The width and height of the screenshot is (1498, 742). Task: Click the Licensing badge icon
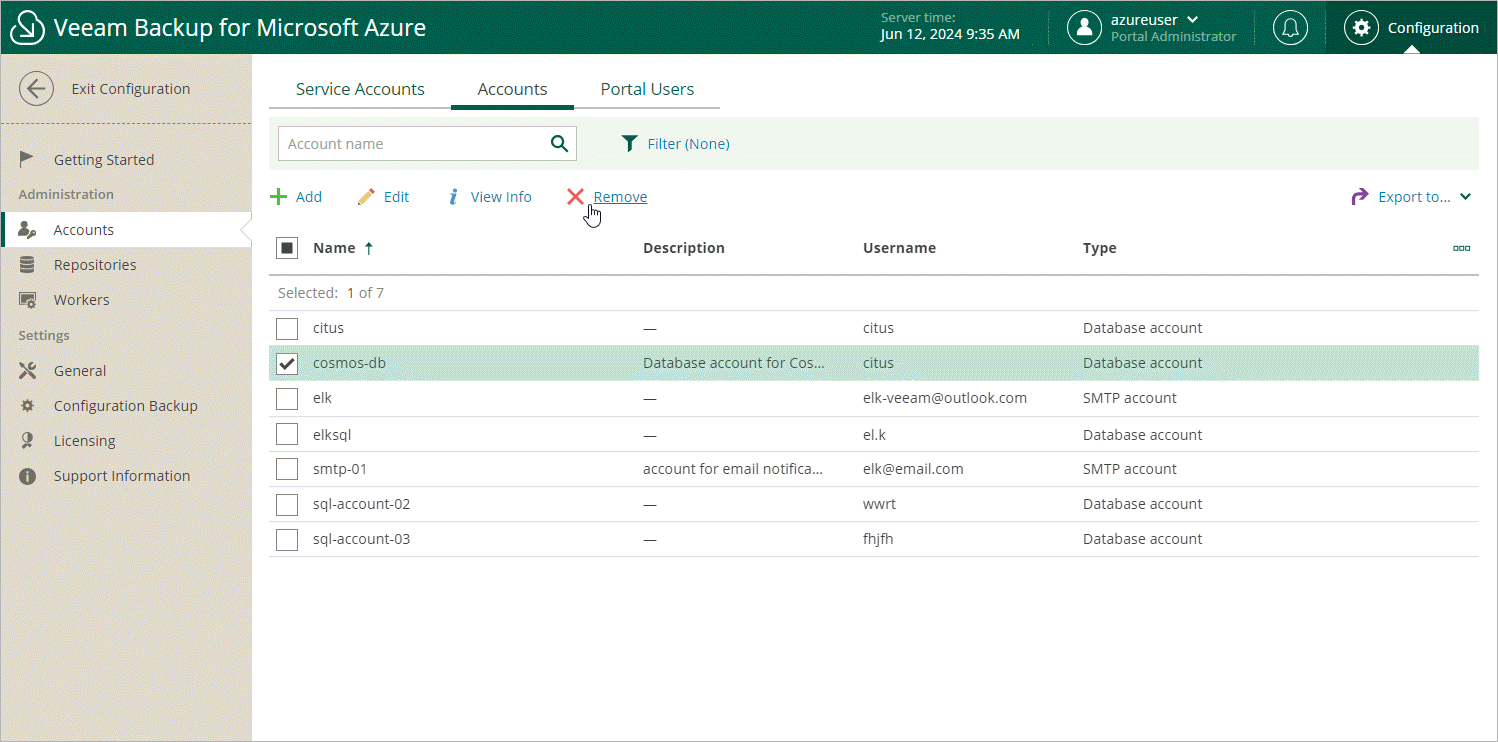click(x=27, y=441)
